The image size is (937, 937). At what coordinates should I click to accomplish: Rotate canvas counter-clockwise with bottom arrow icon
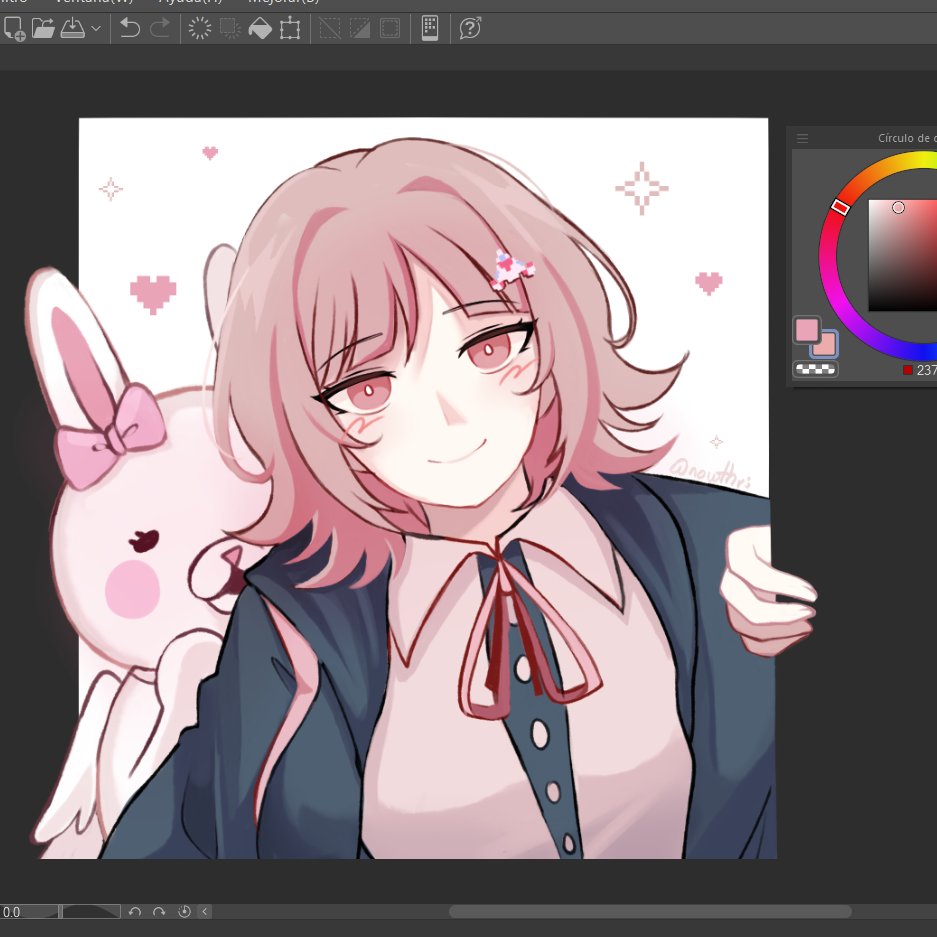click(134, 912)
